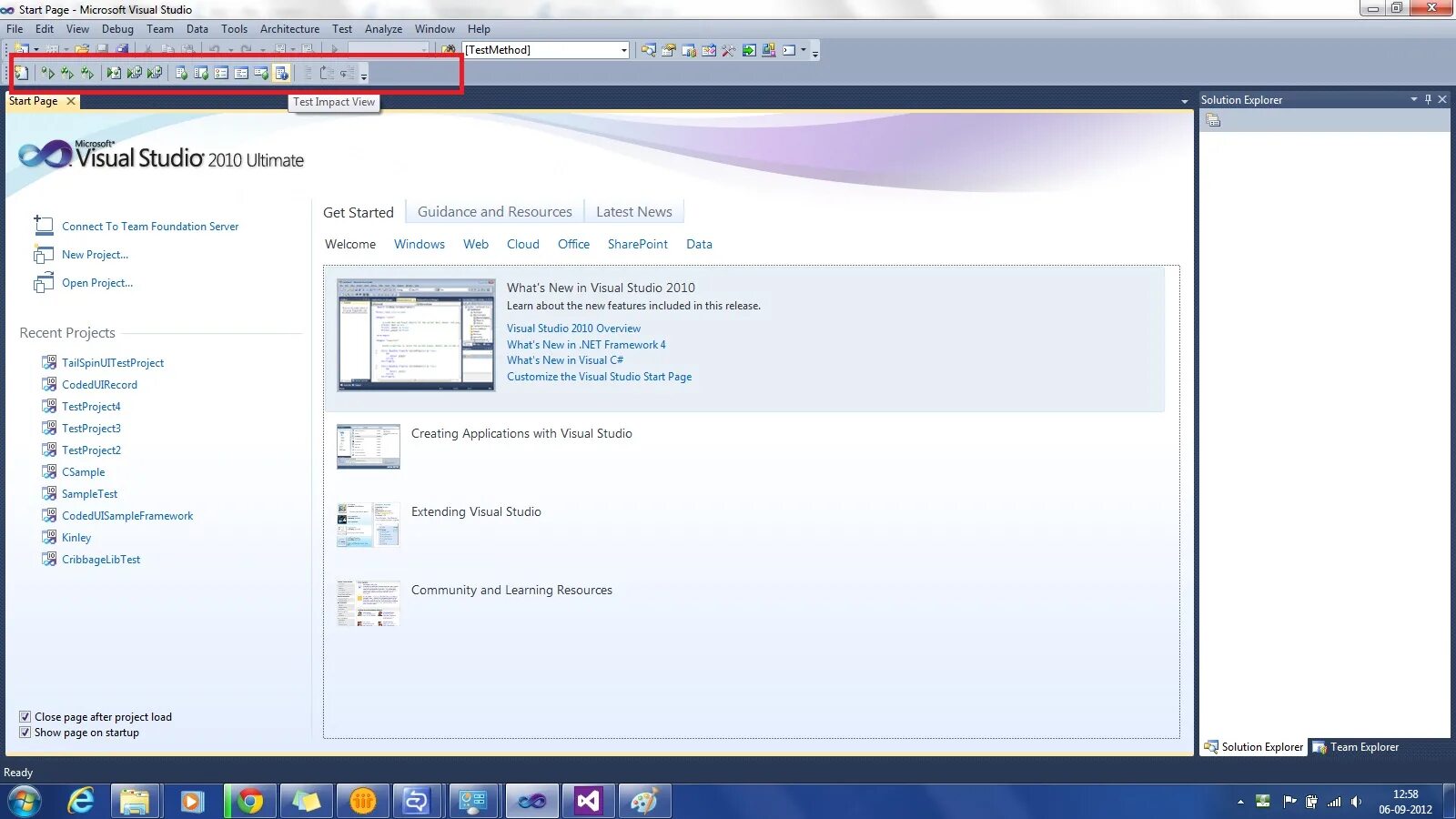Image resolution: width=1456 pixels, height=819 pixels.
Task: Open Internet Explorer from the taskbar
Action: click(x=81, y=802)
